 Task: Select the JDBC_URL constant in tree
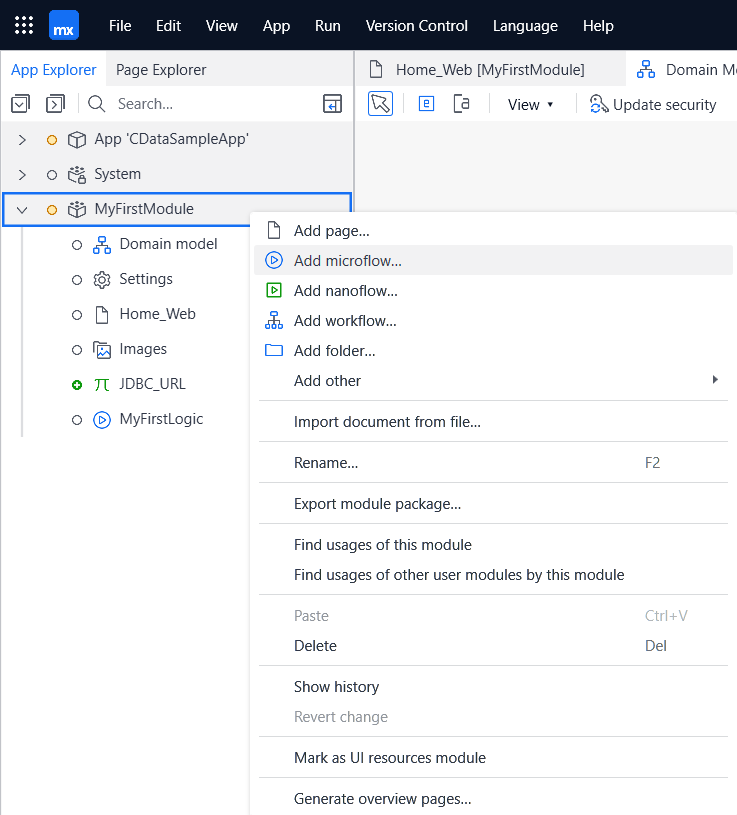click(152, 384)
